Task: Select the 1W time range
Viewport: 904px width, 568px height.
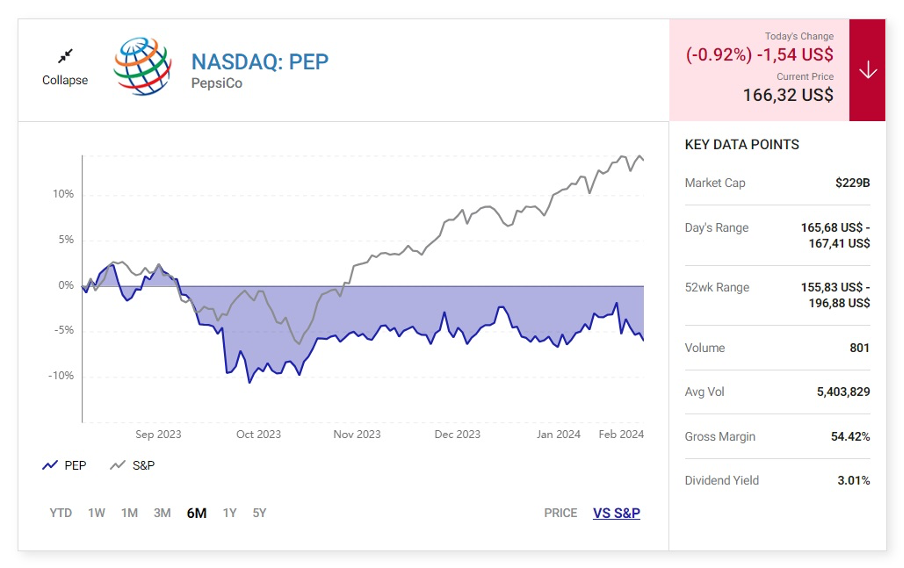Action: 96,513
